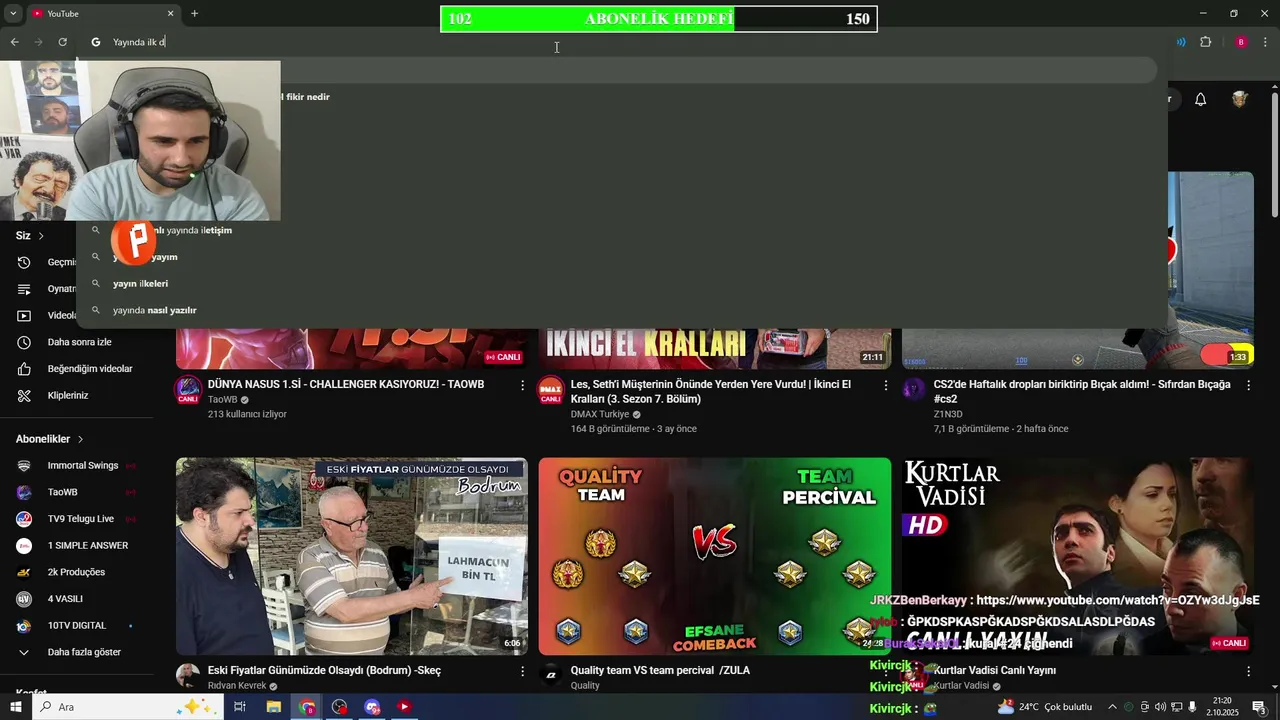Open options menu for Kurtlar Vadisi video
Image resolution: width=1280 pixels, height=720 pixels.
coord(1248,671)
